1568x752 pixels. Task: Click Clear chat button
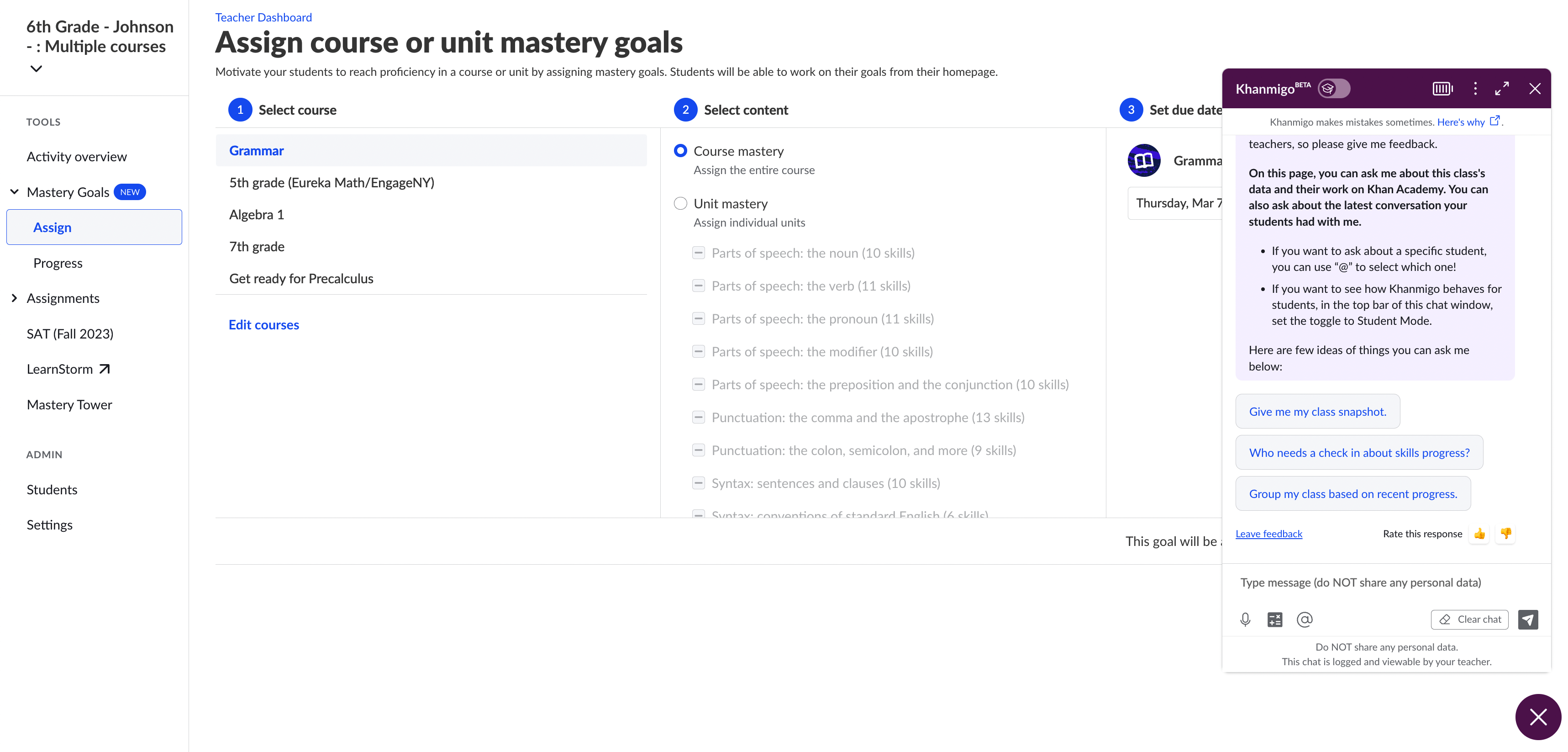(x=1469, y=619)
